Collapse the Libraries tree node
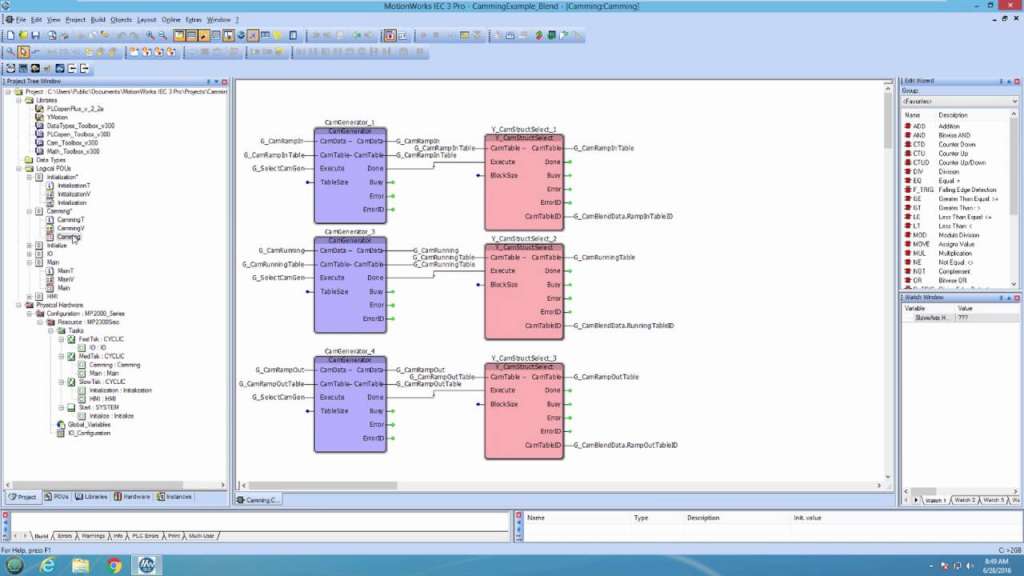This screenshot has width=1024, height=576. (19, 101)
